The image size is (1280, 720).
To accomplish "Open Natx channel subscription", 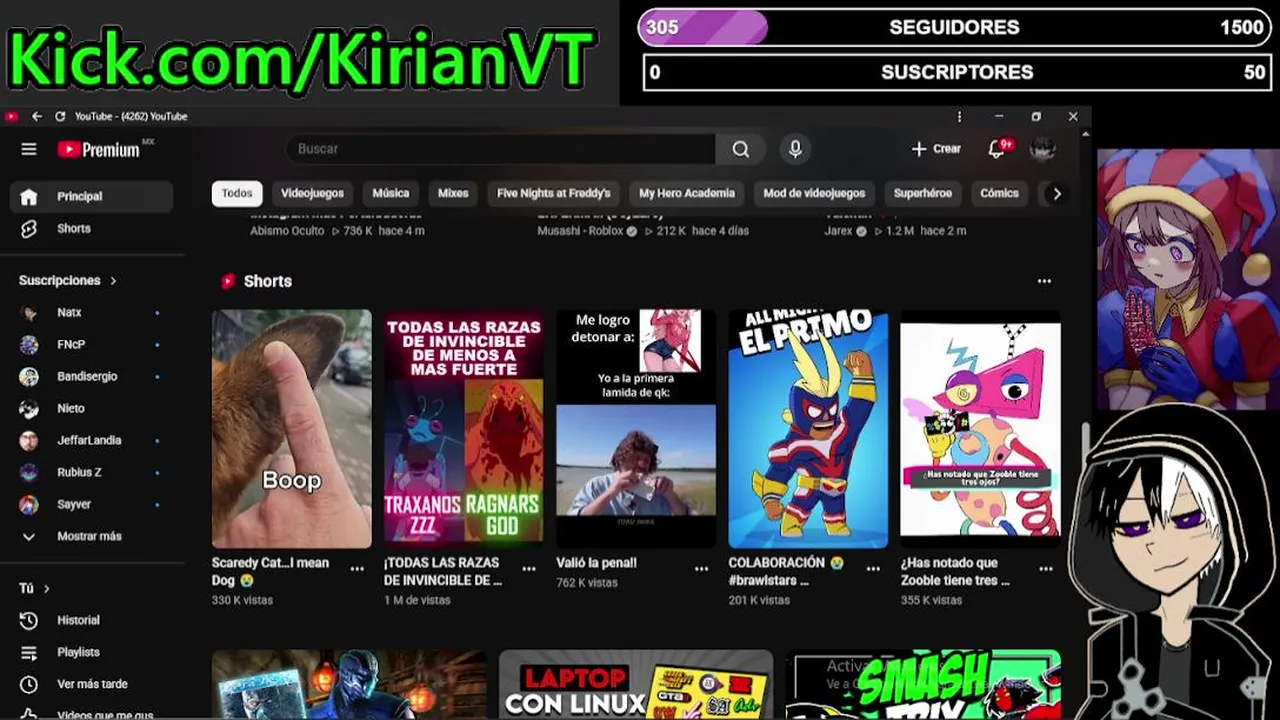I will tap(92, 312).
